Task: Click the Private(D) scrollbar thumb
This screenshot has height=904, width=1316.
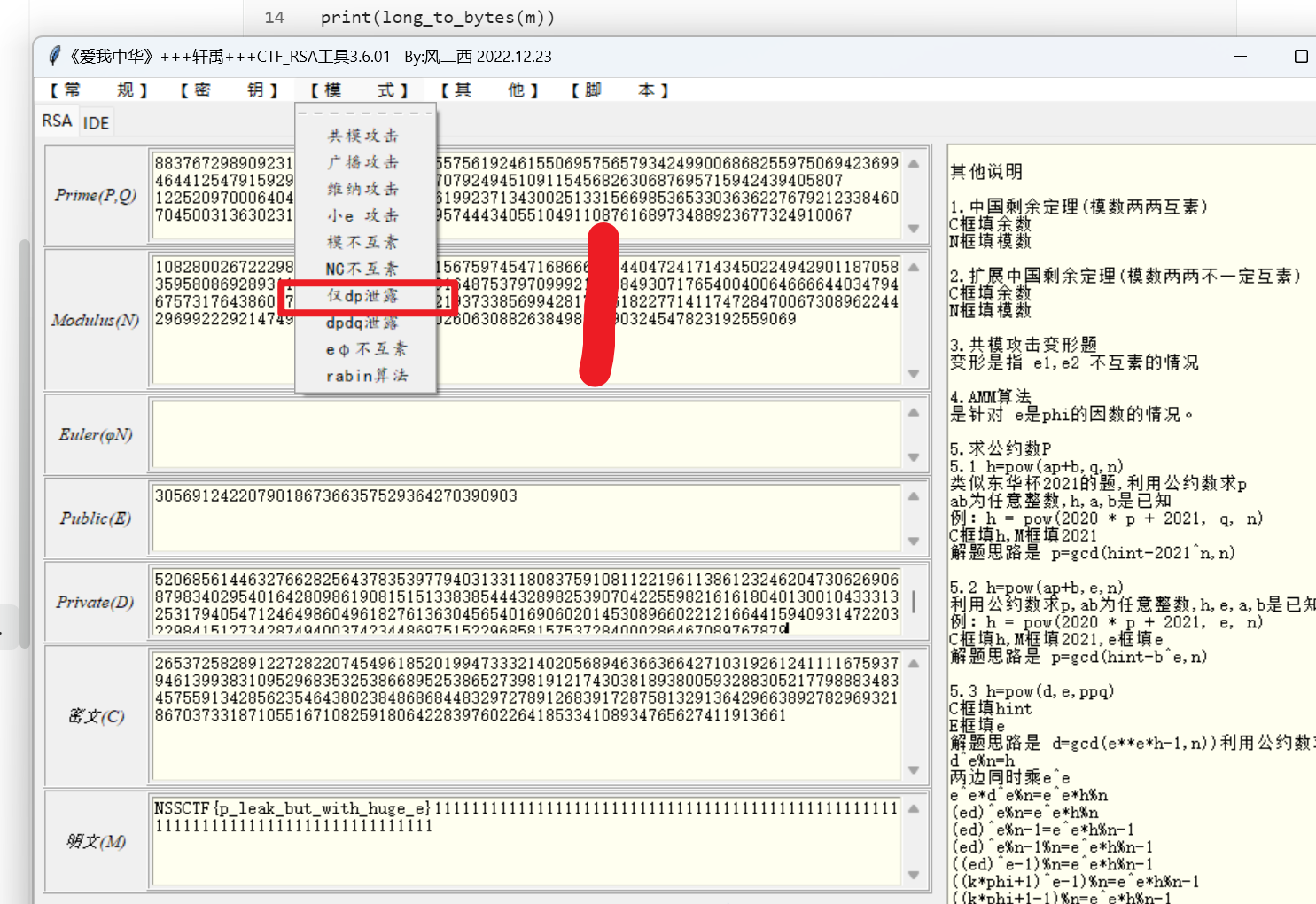Action: 914,603
